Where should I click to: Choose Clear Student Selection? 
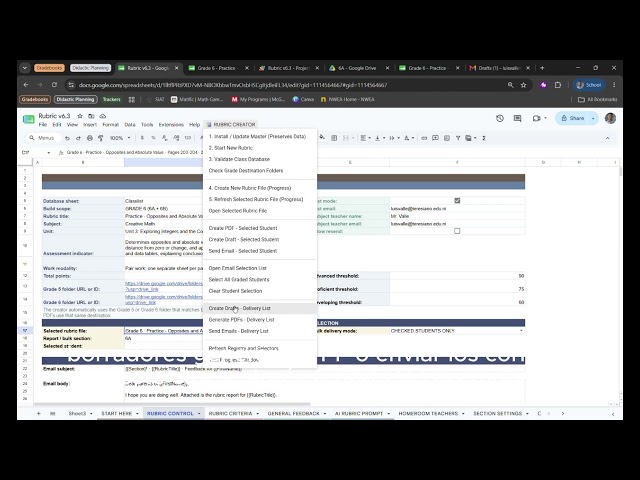[x=260, y=291]
